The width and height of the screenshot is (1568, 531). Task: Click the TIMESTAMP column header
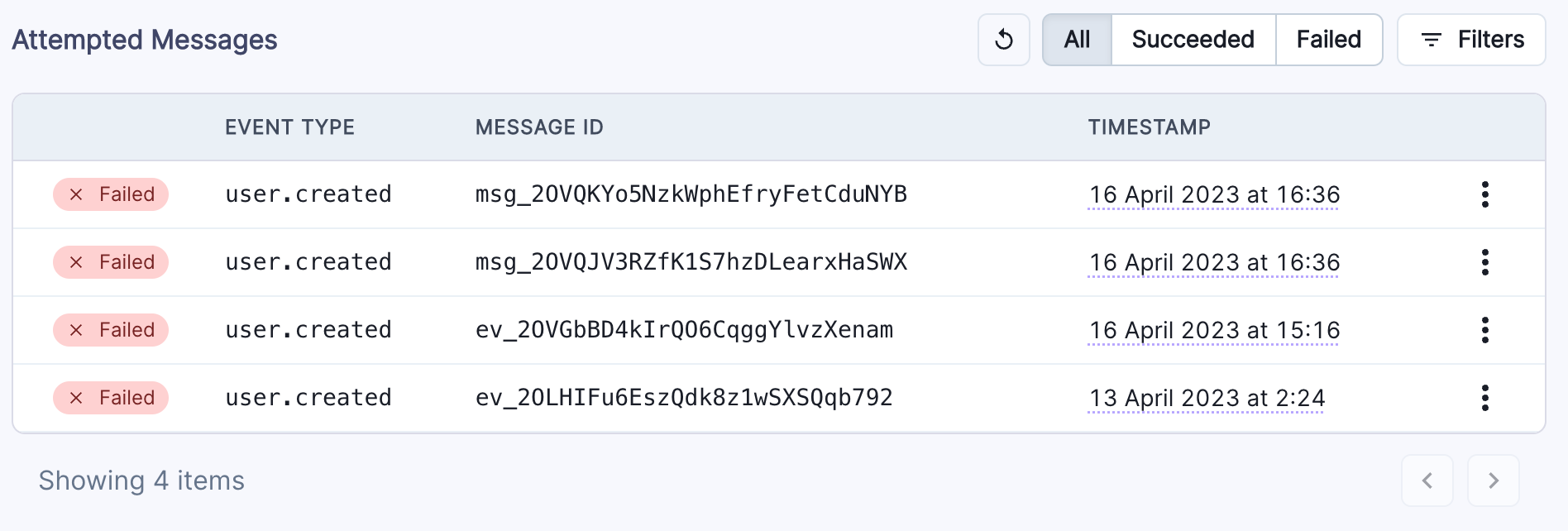pyautogui.click(x=1149, y=127)
